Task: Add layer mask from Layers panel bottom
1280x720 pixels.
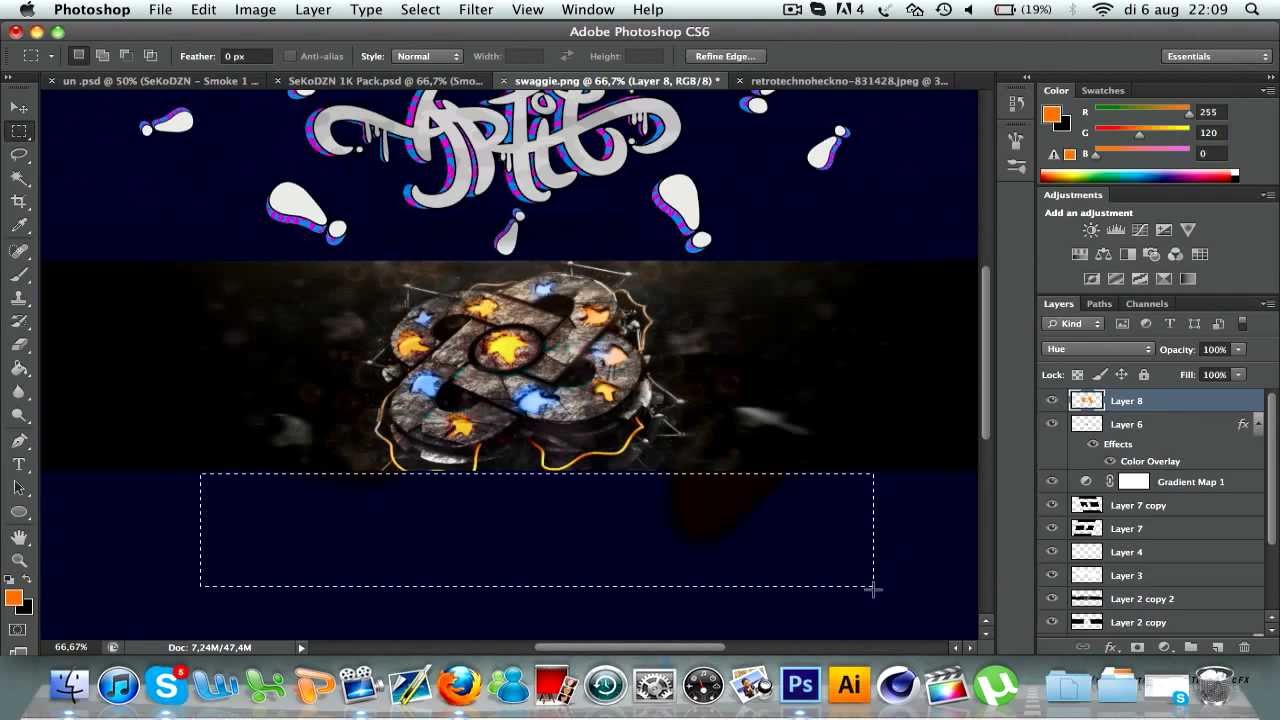Action: (x=1137, y=647)
